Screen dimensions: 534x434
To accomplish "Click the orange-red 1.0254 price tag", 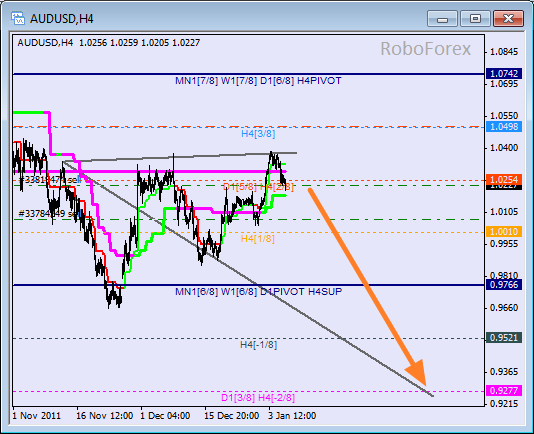I will point(504,179).
